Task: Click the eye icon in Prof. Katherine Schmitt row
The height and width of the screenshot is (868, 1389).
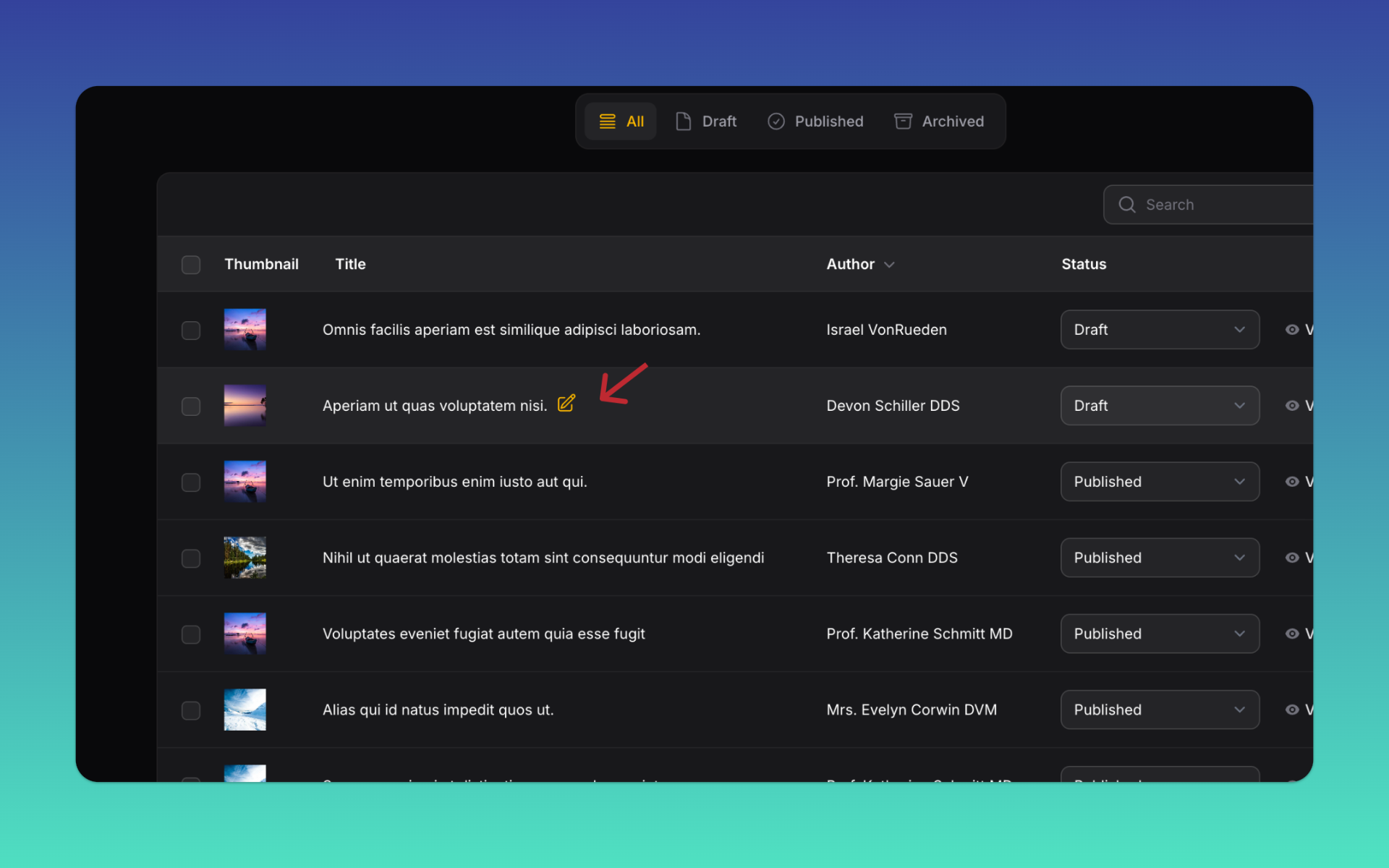Action: tap(1292, 634)
